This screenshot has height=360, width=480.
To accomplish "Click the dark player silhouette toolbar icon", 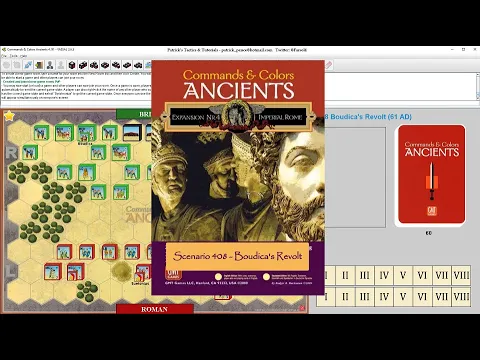I will click(50, 65).
